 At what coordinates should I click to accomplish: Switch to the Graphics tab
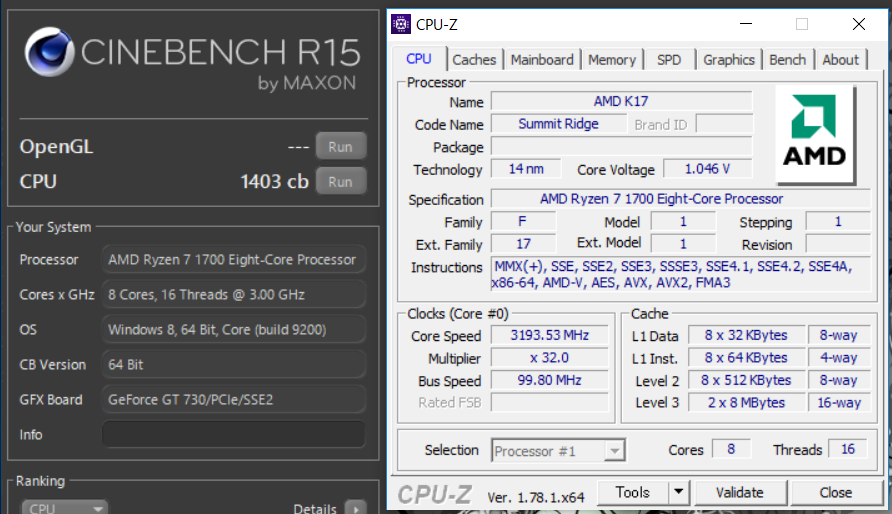click(x=729, y=60)
